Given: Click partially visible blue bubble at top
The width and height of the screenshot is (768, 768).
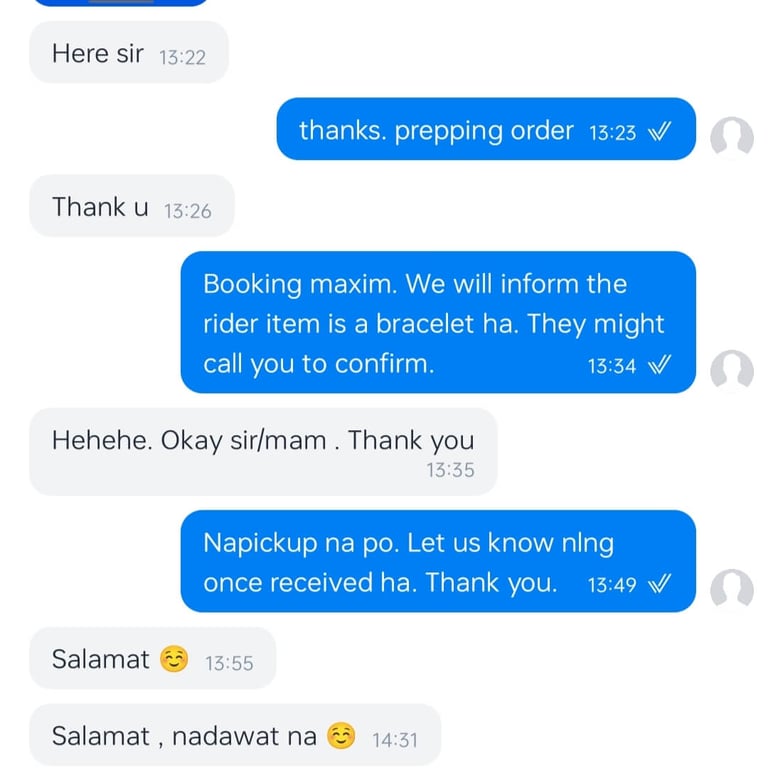Looking at the screenshot, I should tap(121, 2).
